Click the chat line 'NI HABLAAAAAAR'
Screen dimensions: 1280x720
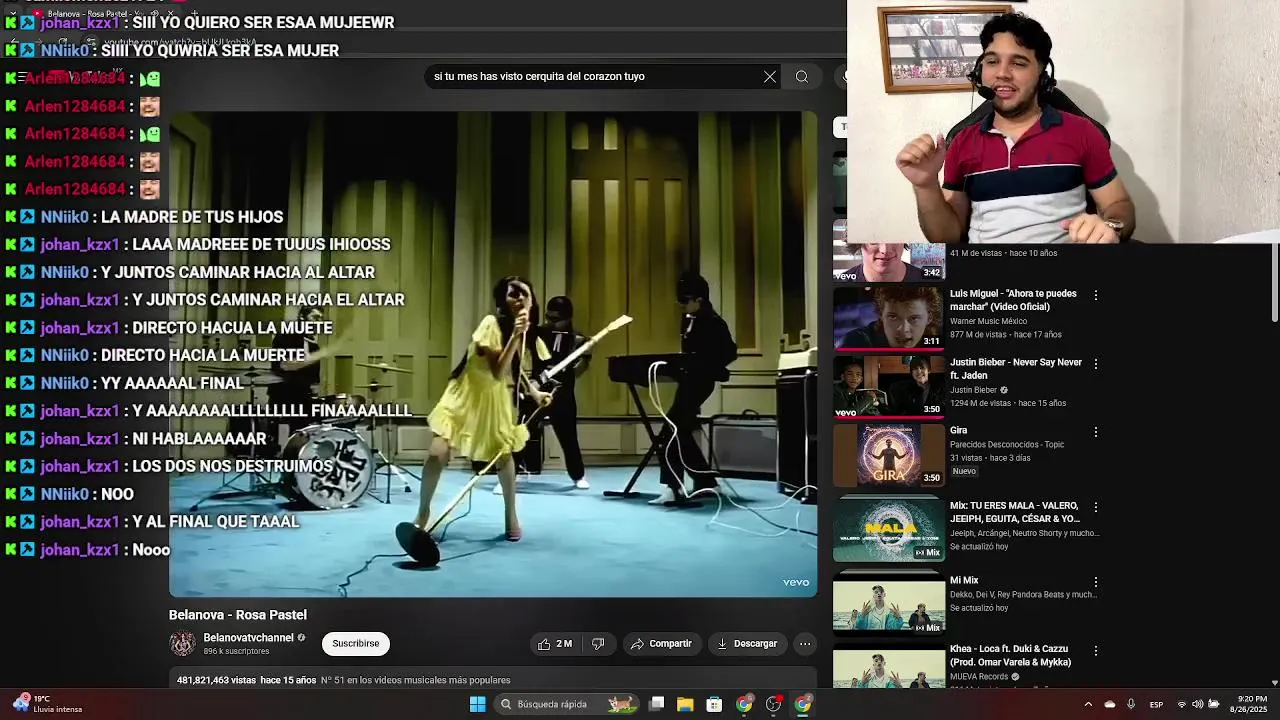tap(199, 439)
